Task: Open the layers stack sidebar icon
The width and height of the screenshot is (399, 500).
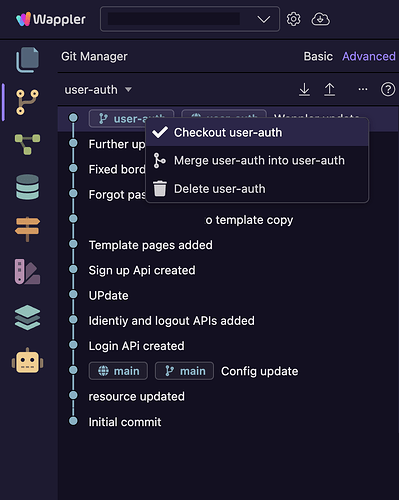Action: (27, 317)
